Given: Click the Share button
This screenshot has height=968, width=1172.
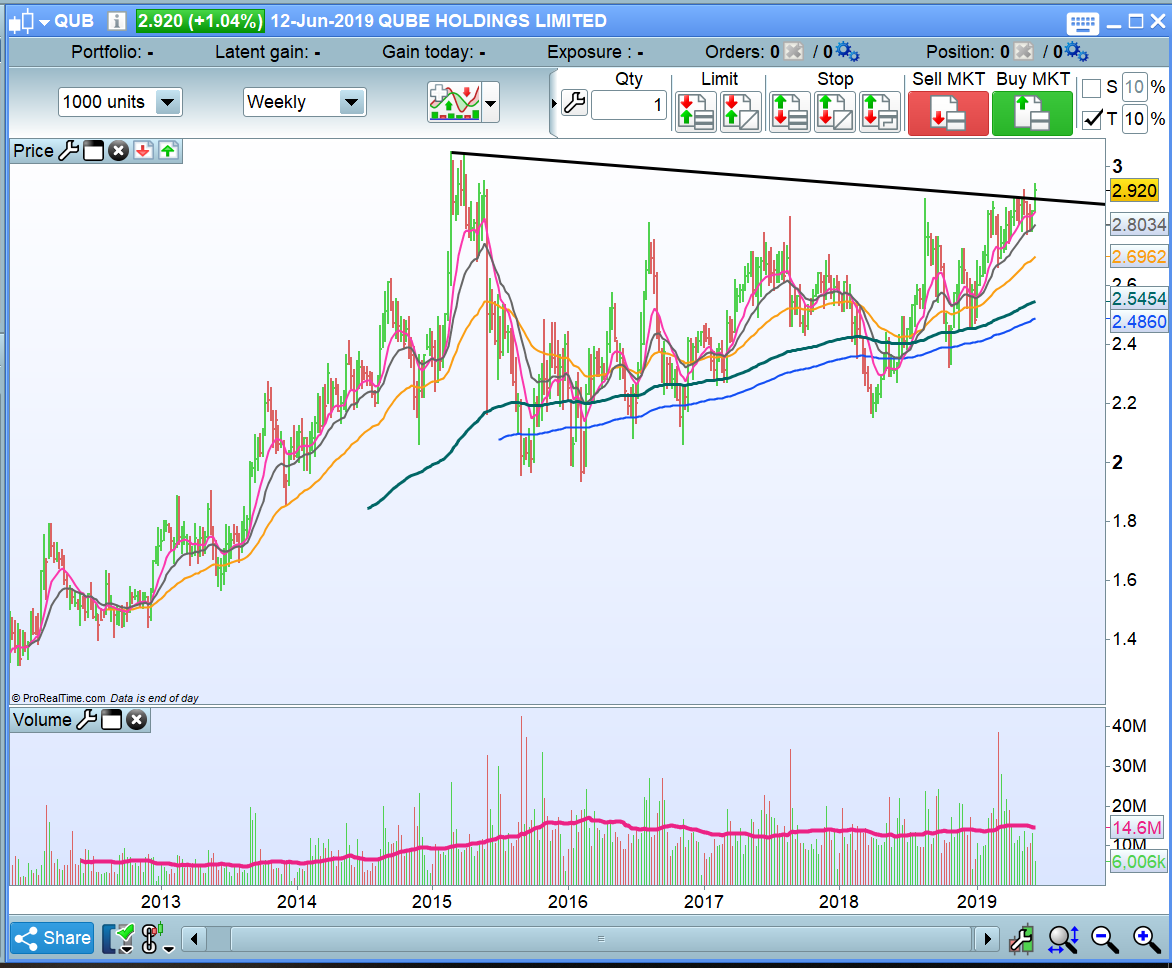Looking at the screenshot, I should coord(52,938).
